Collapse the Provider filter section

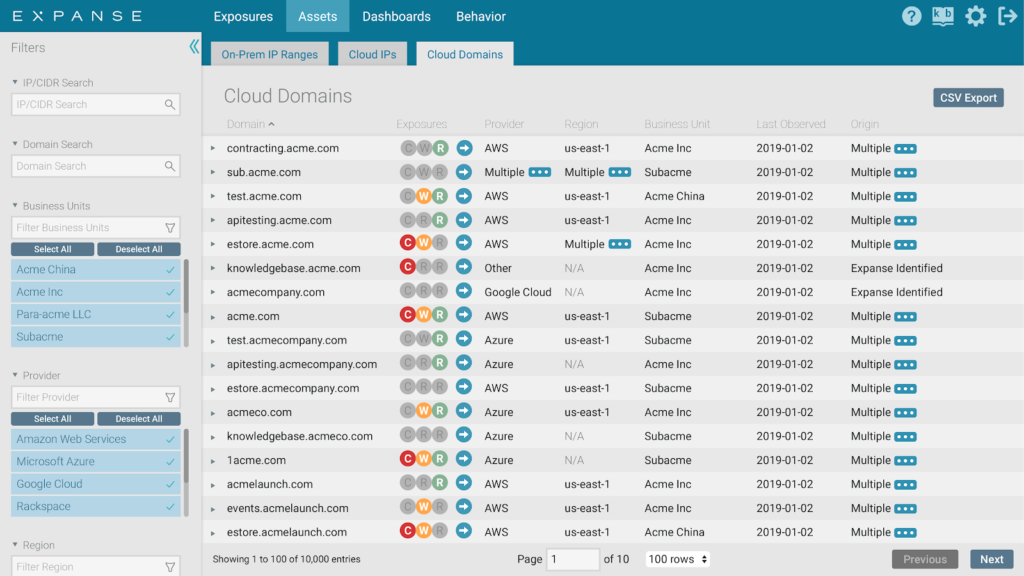click(x=15, y=375)
